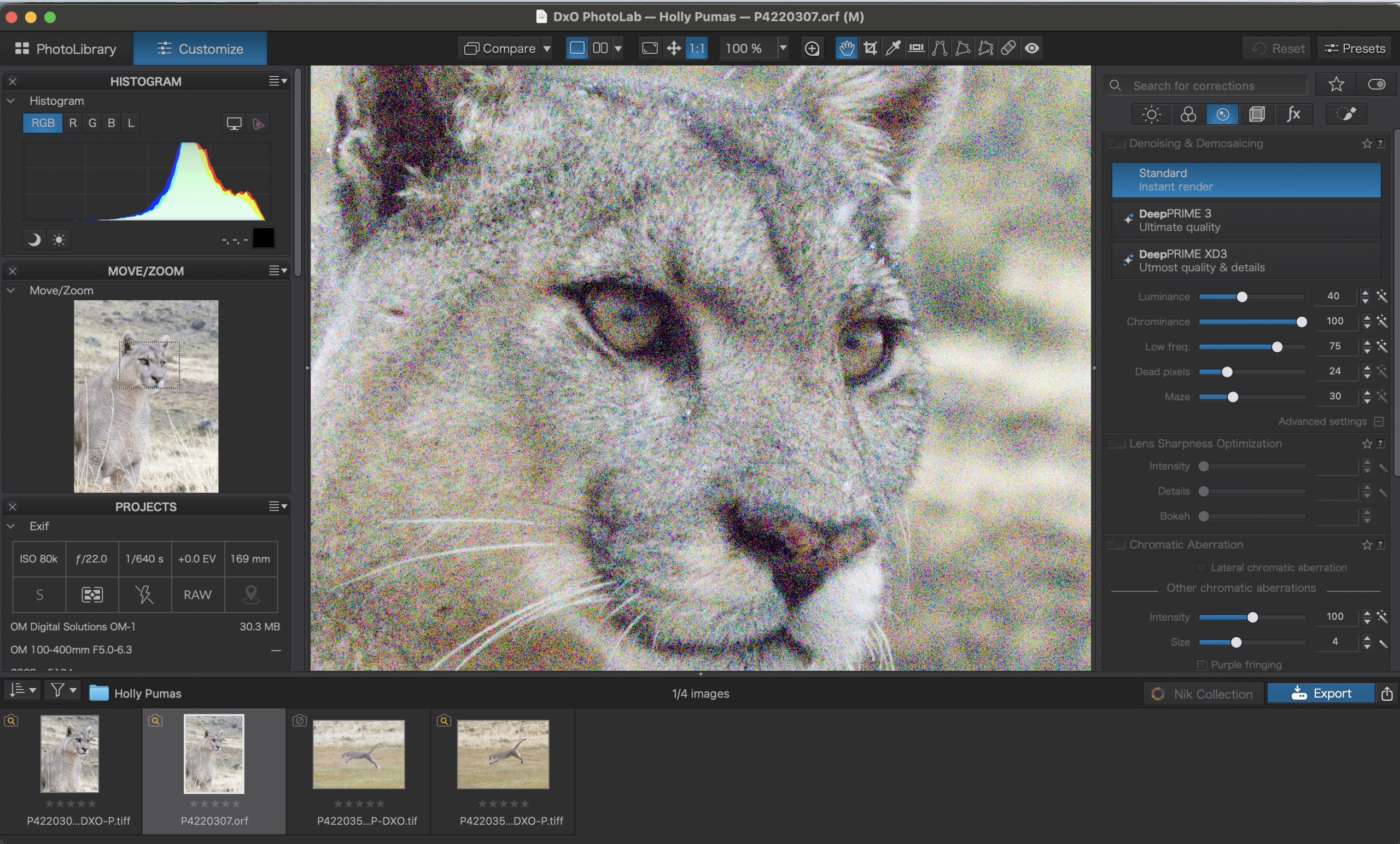Click the zoom-to-fit icon
Image resolution: width=1400 pixels, height=844 pixels.
[x=650, y=48]
